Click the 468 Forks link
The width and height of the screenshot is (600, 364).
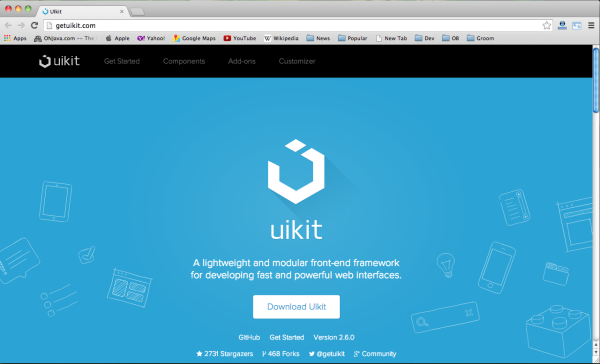pos(280,354)
